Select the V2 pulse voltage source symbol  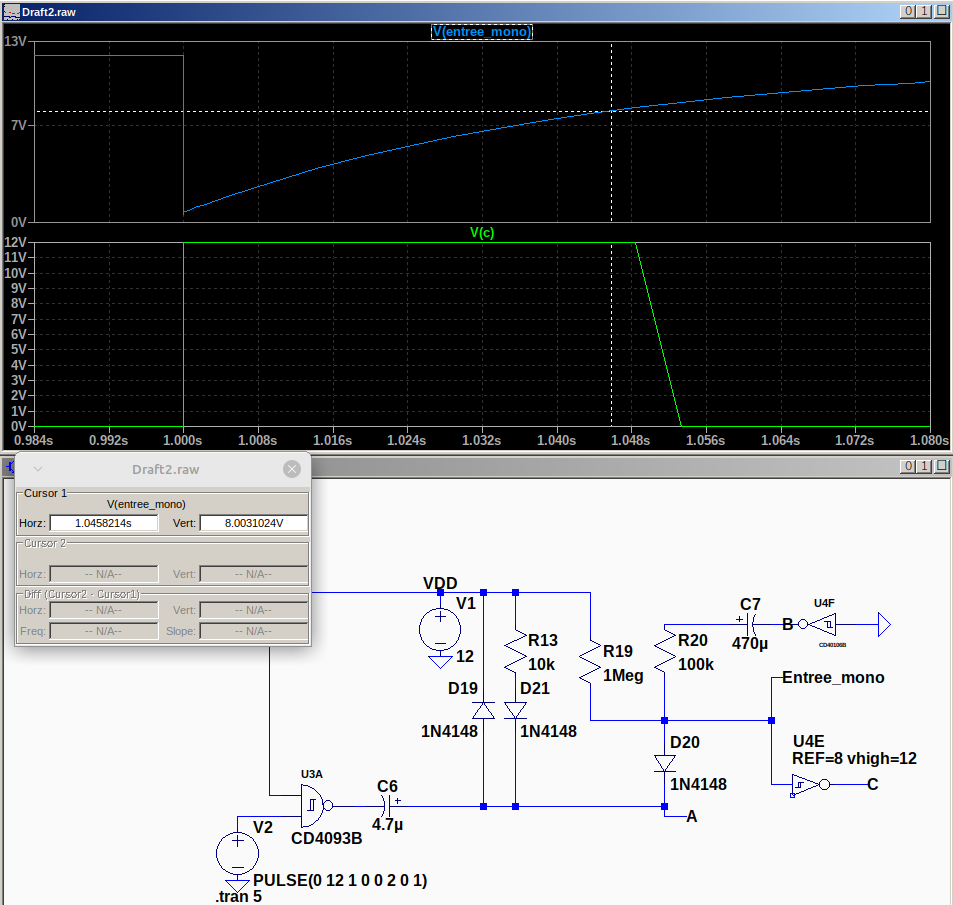(x=238, y=853)
